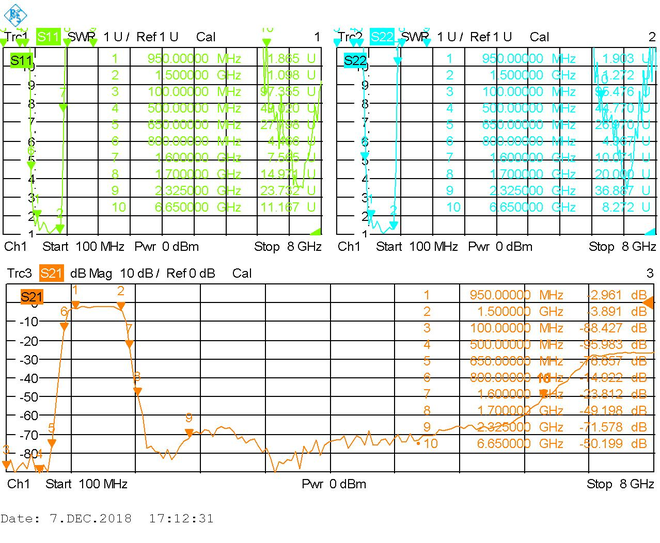The width and height of the screenshot is (660, 543).
Task: Click the Trc3 trace name in the lower diagram
Action: [19, 274]
